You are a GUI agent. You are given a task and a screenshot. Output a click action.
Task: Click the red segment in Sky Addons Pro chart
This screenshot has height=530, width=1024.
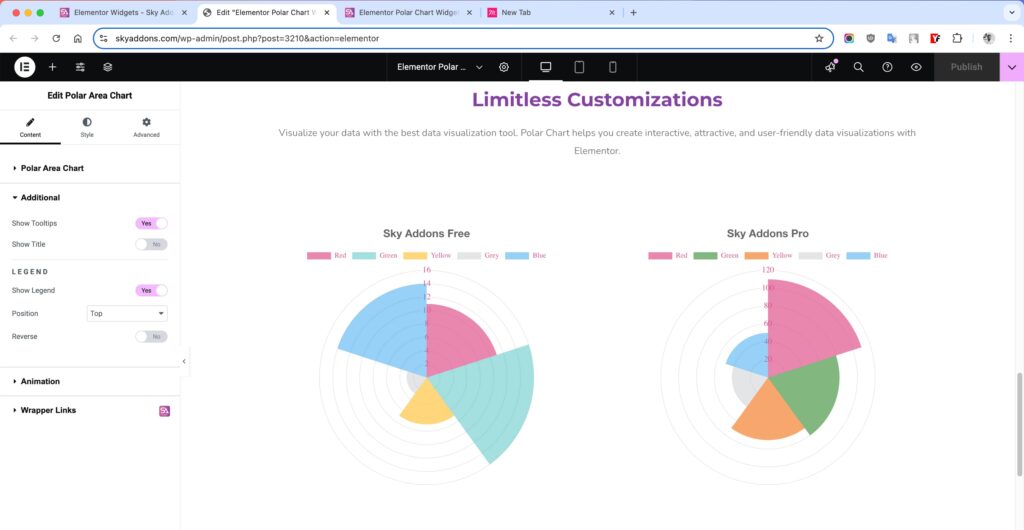click(x=807, y=323)
